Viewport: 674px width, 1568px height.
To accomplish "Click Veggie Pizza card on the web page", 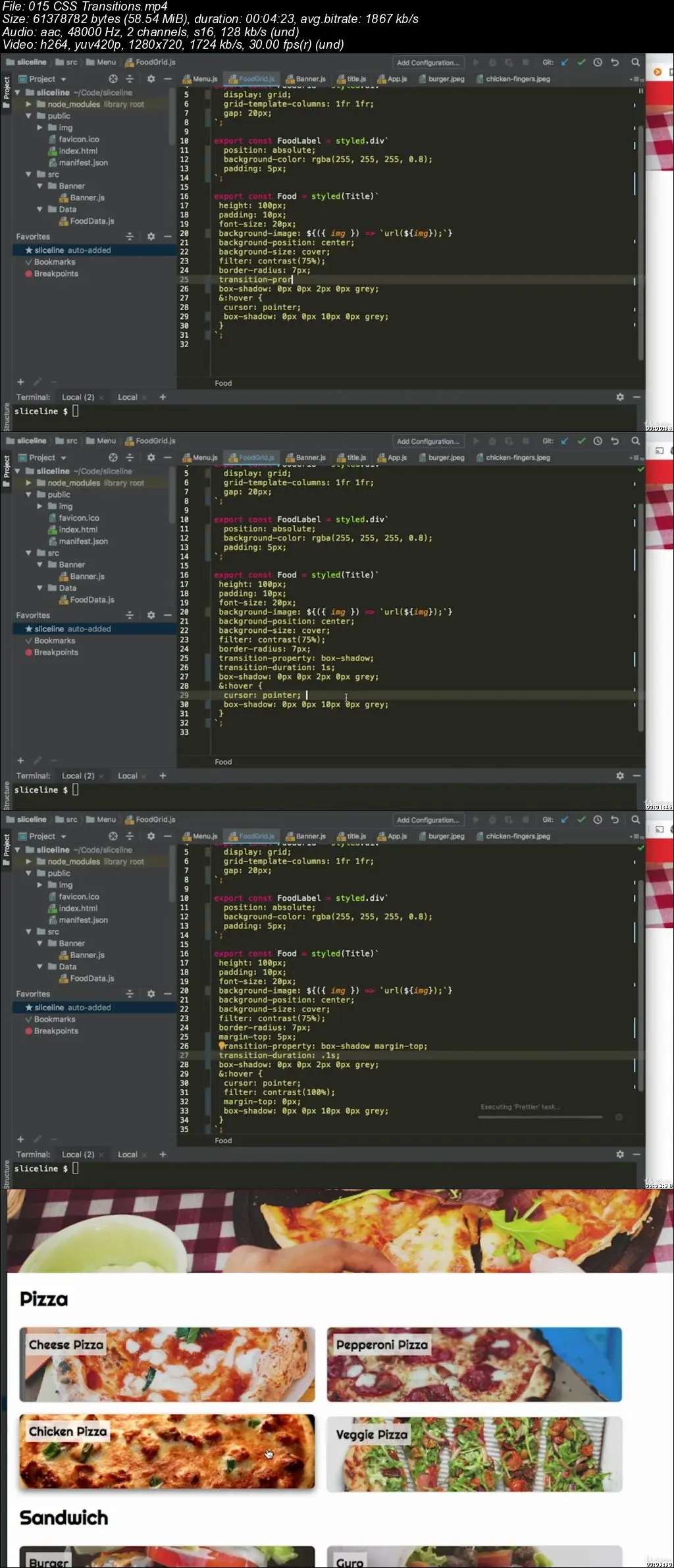I will tap(475, 1454).
